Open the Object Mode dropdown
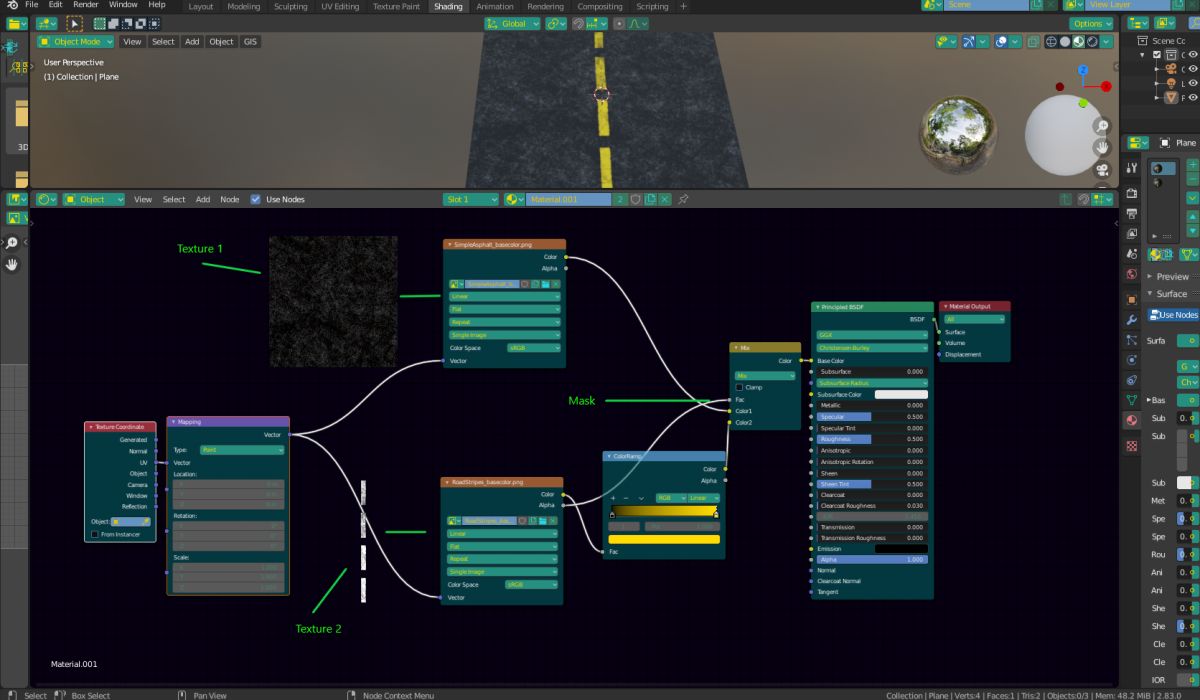 click(76, 42)
